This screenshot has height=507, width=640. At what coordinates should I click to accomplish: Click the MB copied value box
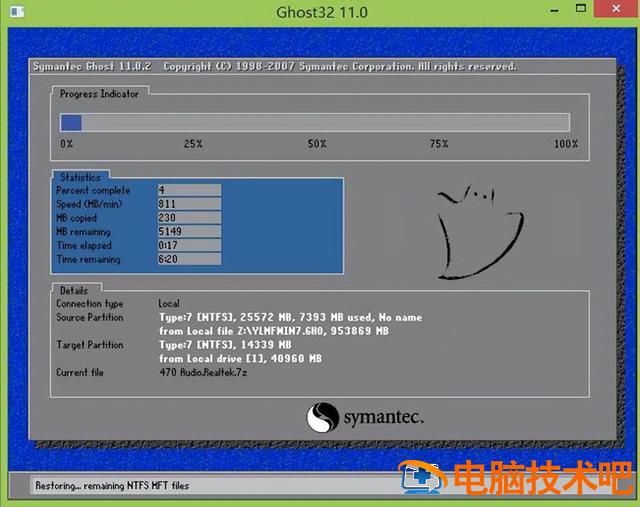pyautogui.click(x=189, y=218)
